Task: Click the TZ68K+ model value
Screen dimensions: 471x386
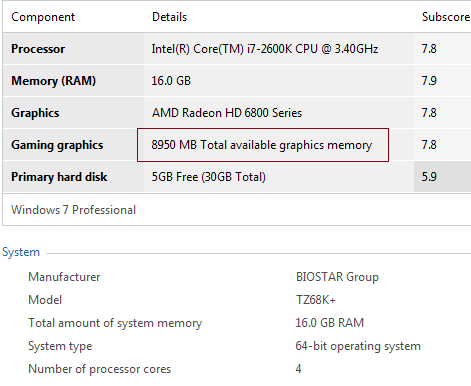Action: (x=316, y=300)
